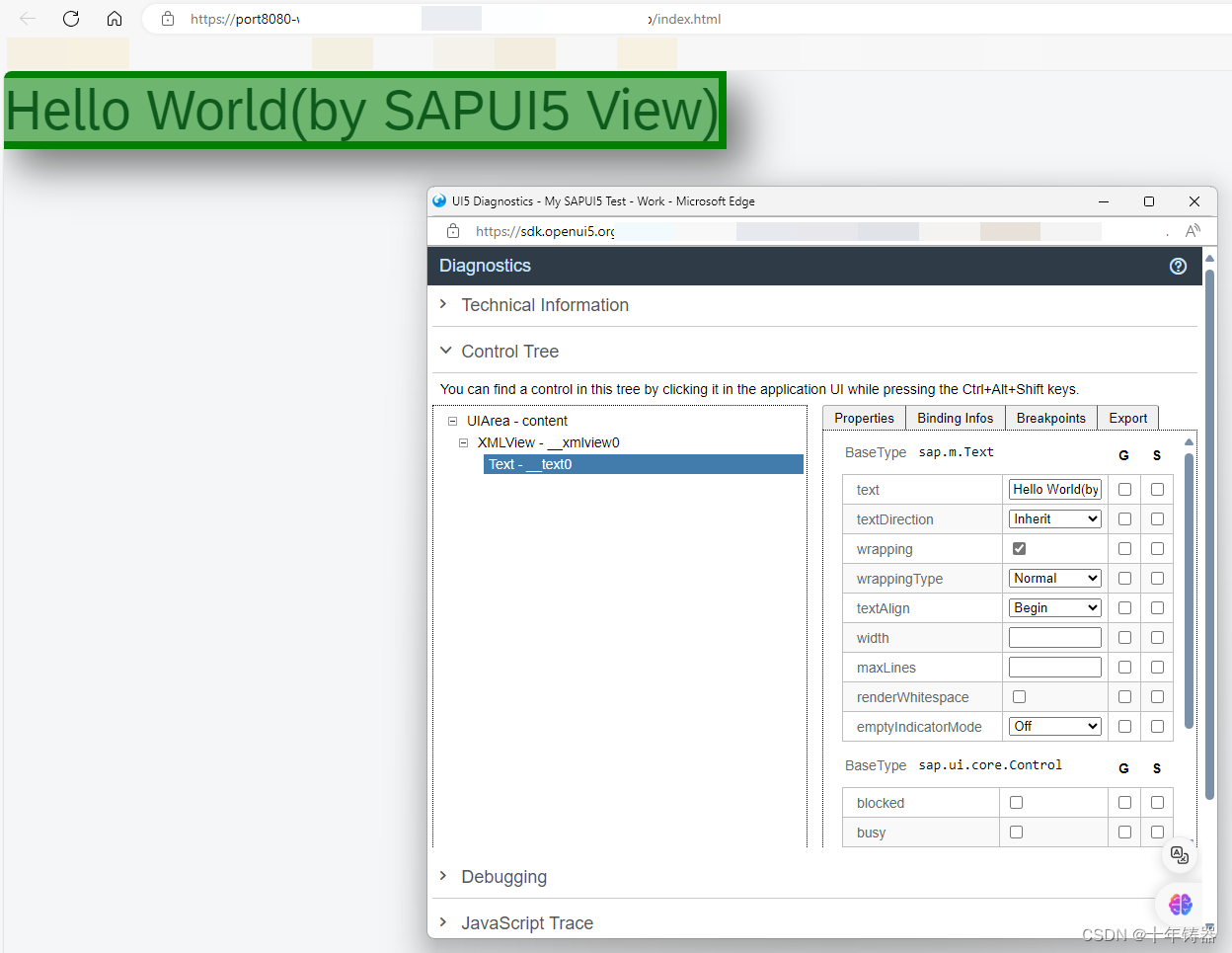Collapse the UIArea - content tree node
The width and height of the screenshot is (1232, 953).
click(x=452, y=421)
